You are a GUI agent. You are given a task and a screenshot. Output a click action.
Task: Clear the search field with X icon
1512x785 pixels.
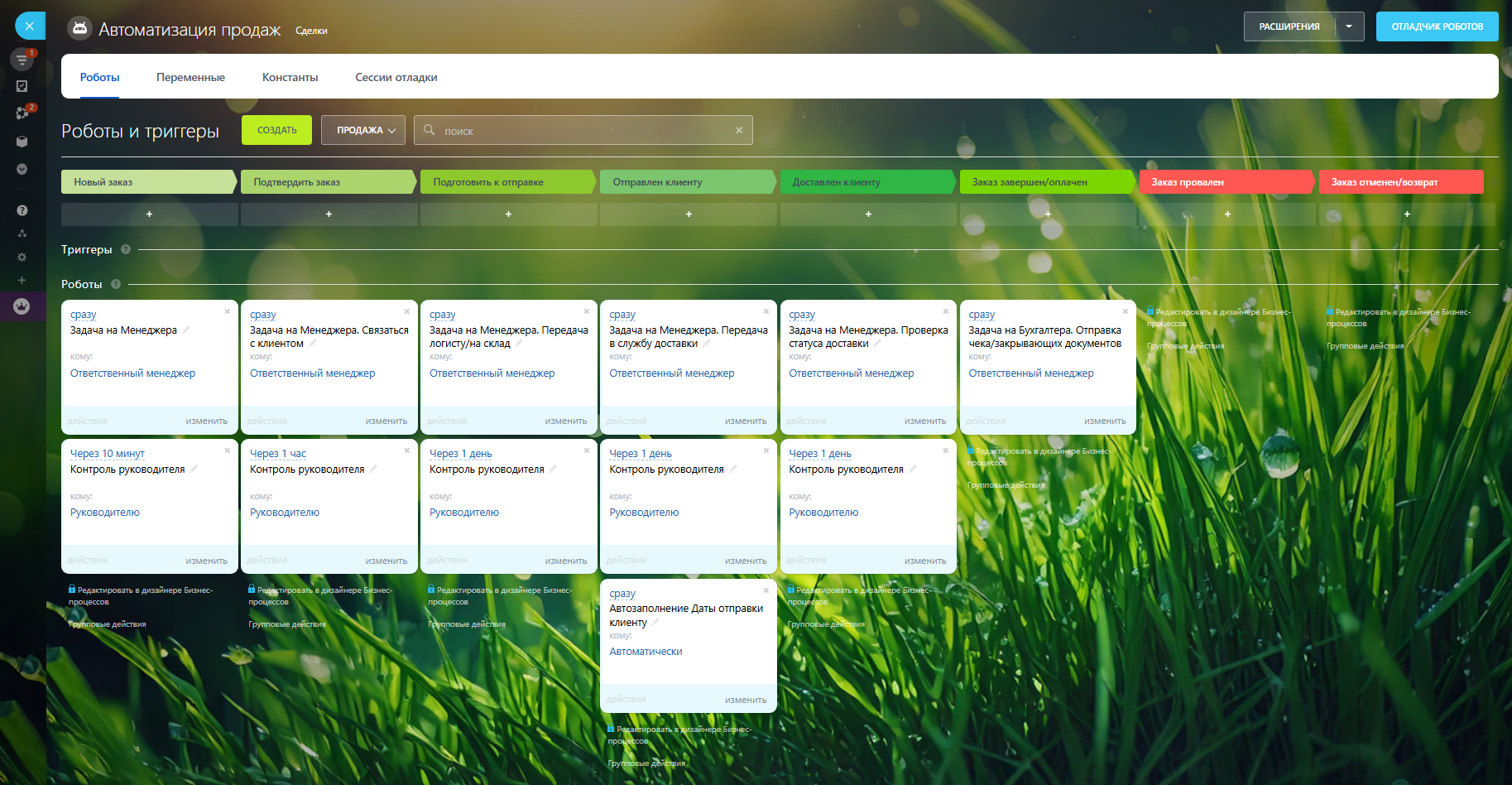point(739,130)
